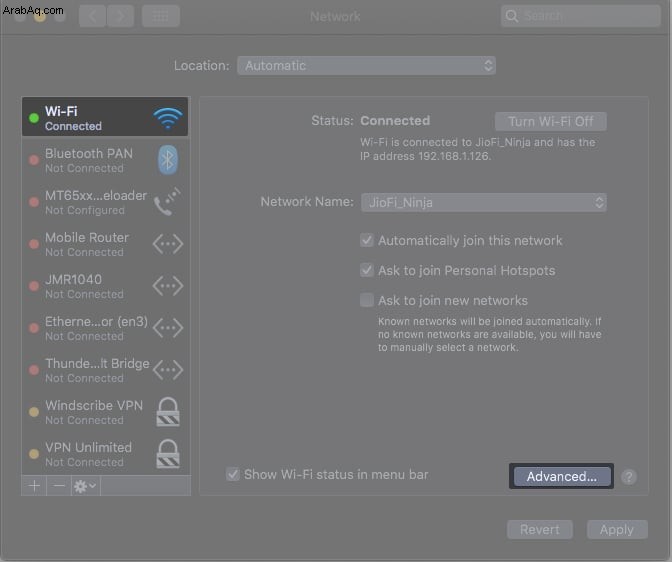Select Bluetooth PAN service
Image resolution: width=672 pixels, height=562 pixels.
(x=105, y=160)
